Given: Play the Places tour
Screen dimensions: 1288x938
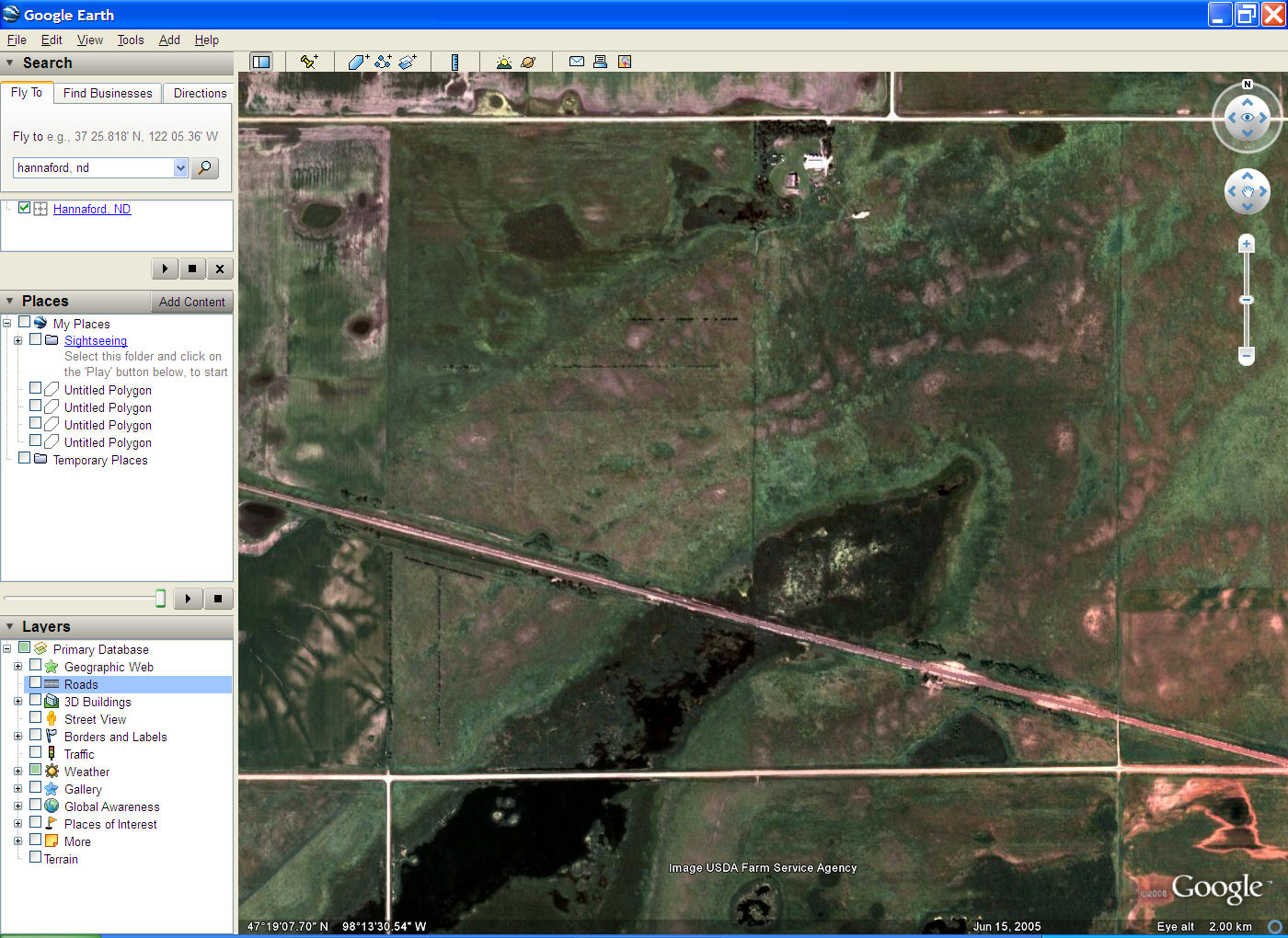Looking at the screenshot, I should click(x=188, y=599).
